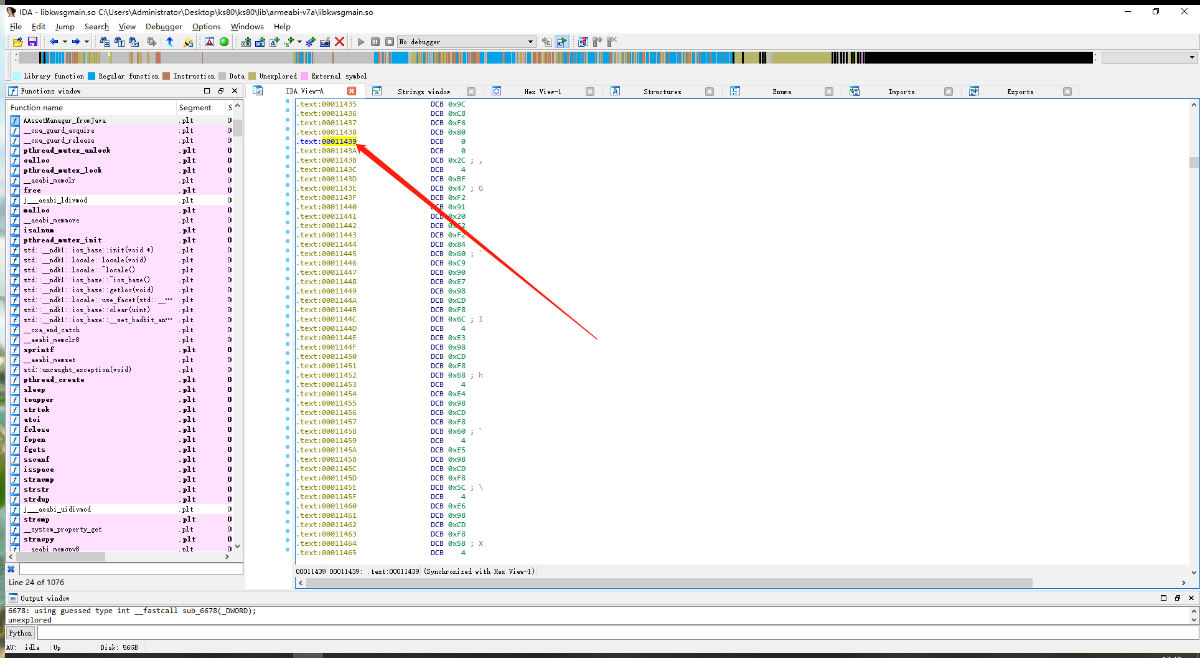This screenshot has height=658, width=1200.
Task: Click the blue up-arrow toolbar icon
Action: click(169, 41)
